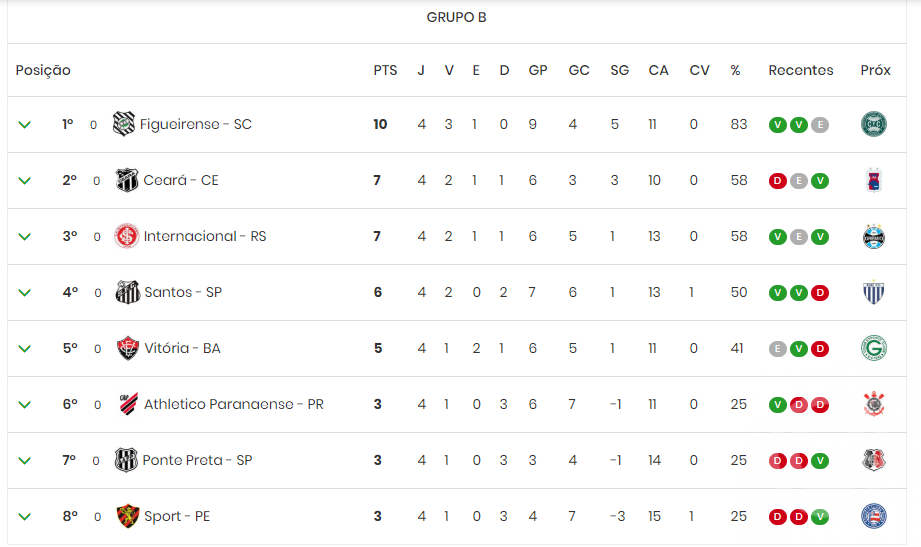Image resolution: width=921 pixels, height=547 pixels.
Task: Click the Internacional red crest icon
Action: 126,236
